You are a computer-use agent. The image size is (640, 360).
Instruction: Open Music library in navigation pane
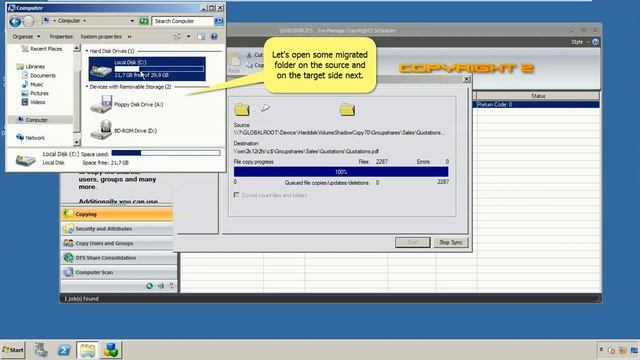coord(32,84)
